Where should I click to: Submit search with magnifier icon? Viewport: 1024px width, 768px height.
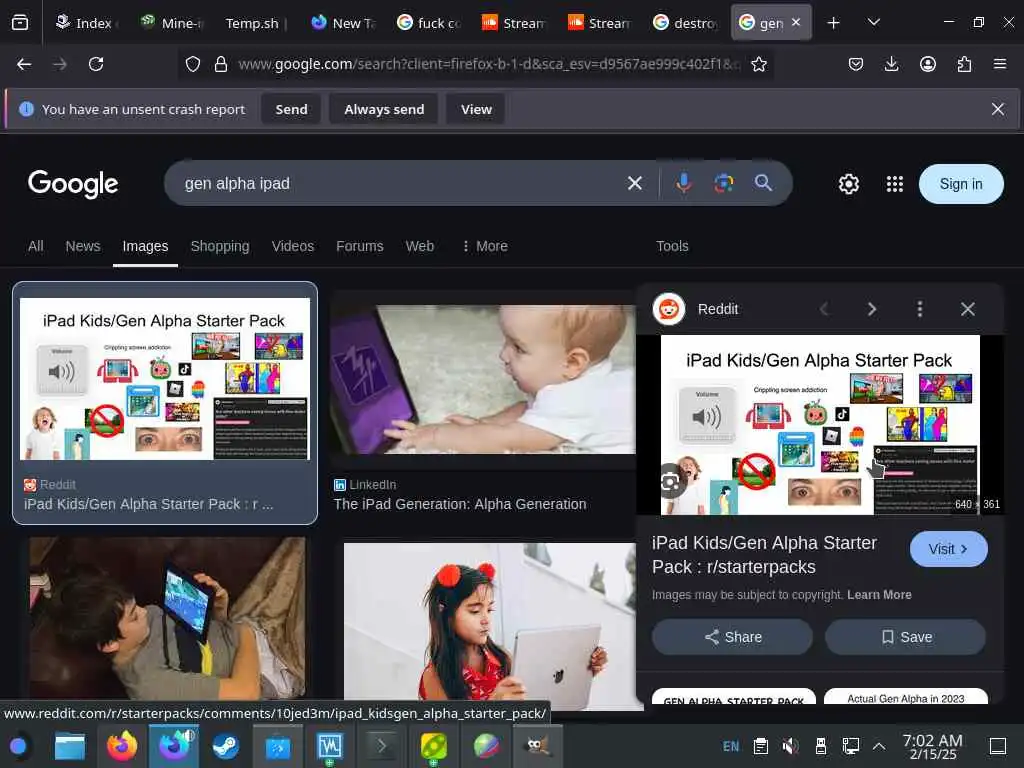point(763,184)
